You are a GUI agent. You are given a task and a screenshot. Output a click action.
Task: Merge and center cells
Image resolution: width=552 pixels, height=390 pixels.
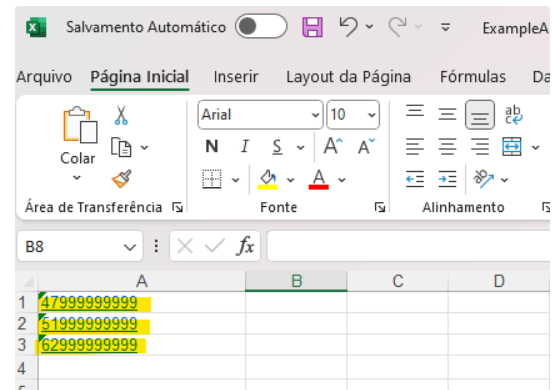pyautogui.click(x=512, y=146)
